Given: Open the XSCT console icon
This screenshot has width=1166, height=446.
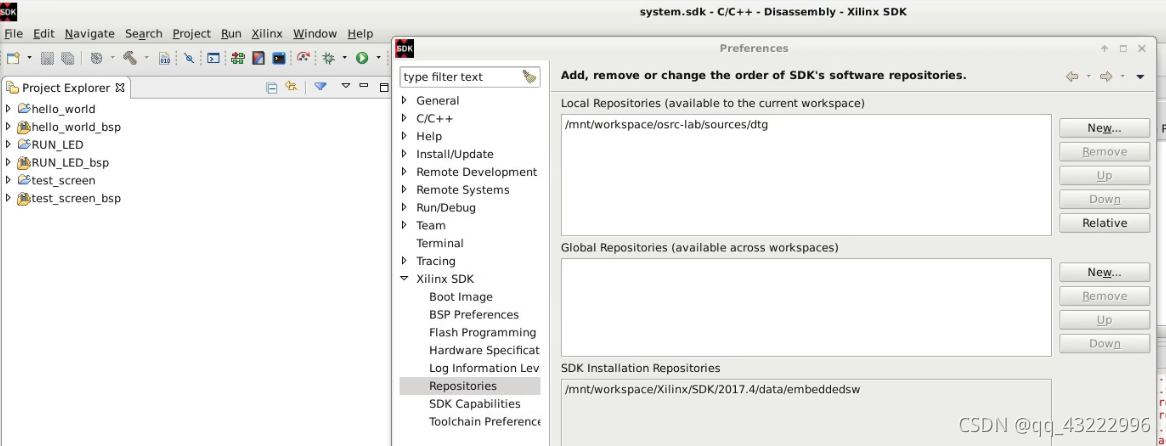Looking at the screenshot, I should click(280, 58).
